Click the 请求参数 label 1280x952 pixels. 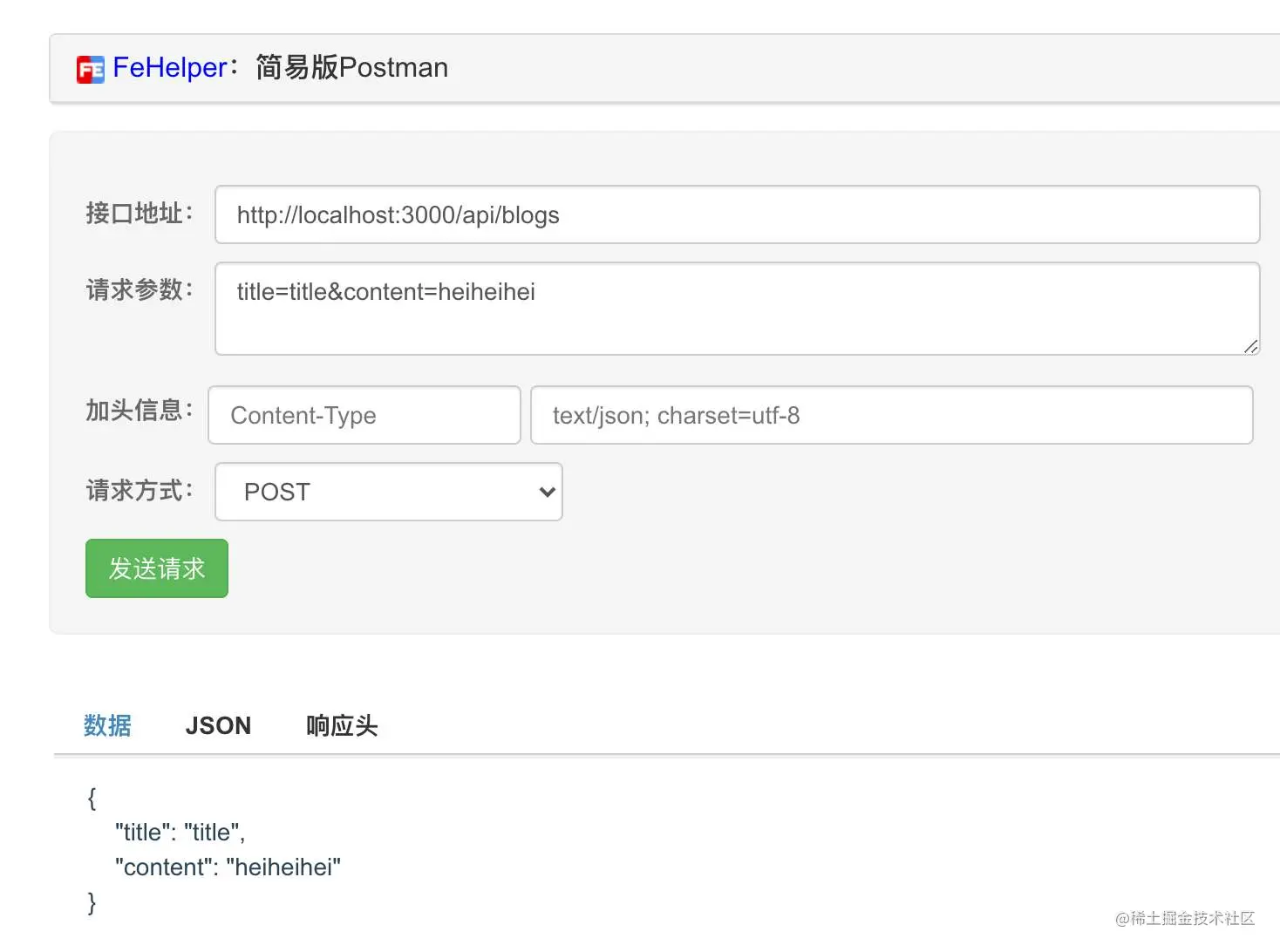(140, 289)
